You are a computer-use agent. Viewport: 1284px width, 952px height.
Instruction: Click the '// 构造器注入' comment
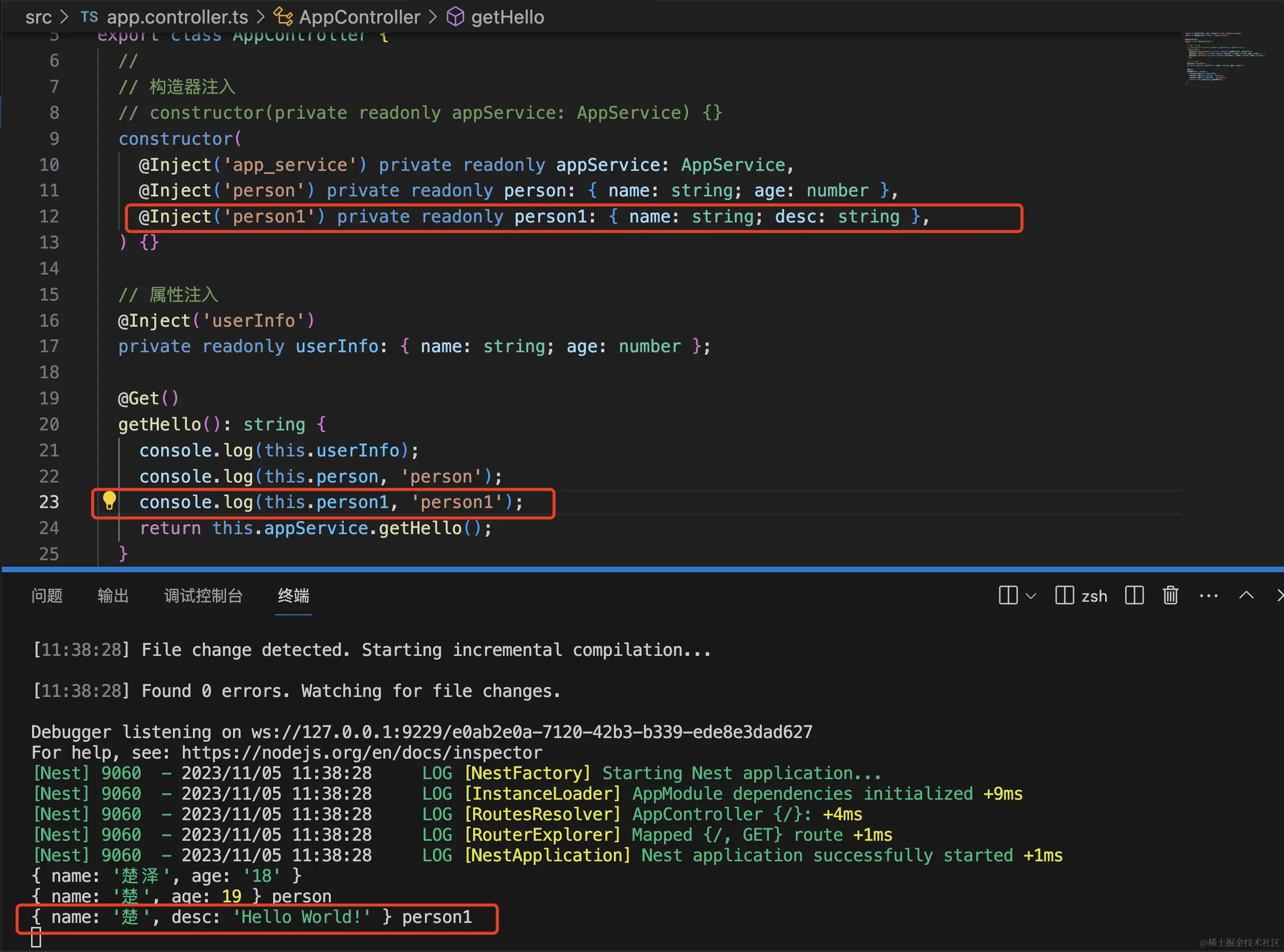177,87
